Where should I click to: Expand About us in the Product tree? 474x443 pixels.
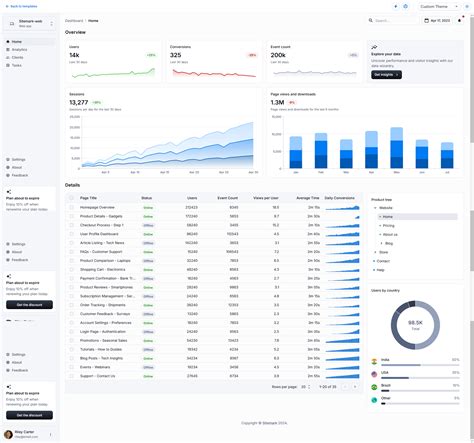tap(380, 235)
